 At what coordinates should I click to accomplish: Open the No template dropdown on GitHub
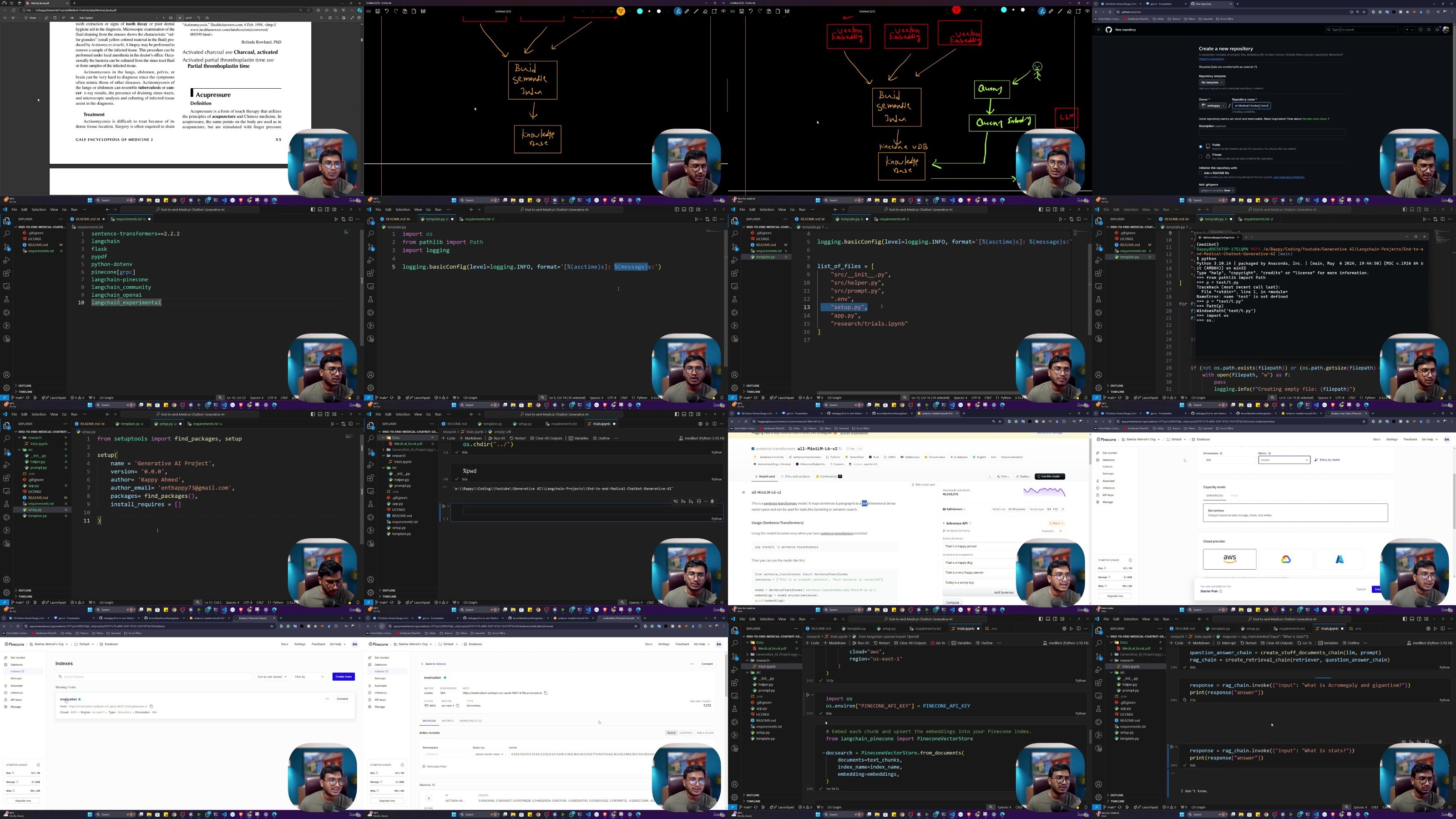(x=1212, y=82)
